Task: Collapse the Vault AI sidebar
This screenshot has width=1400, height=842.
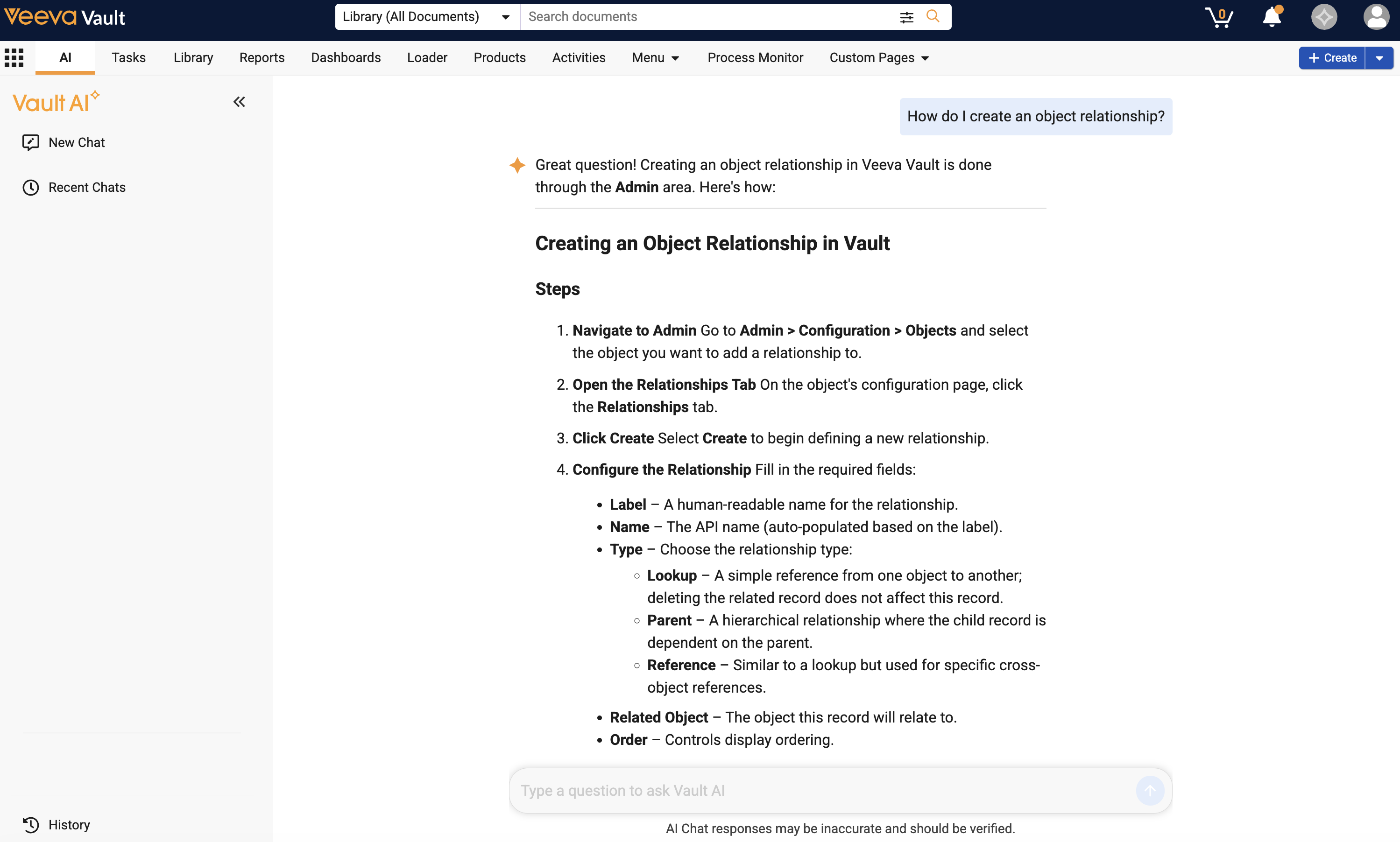Action: pos(239,102)
